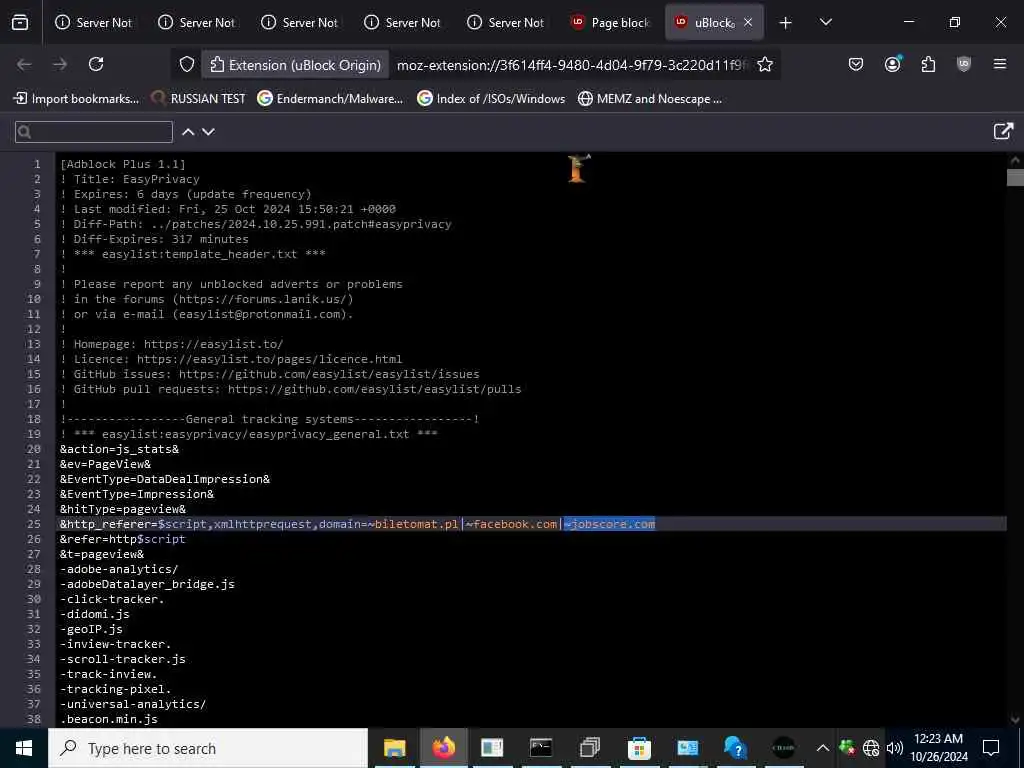Screen dimensions: 1024x768
Task: Open MEMZ and Noescape bookmark
Action: click(650, 99)
